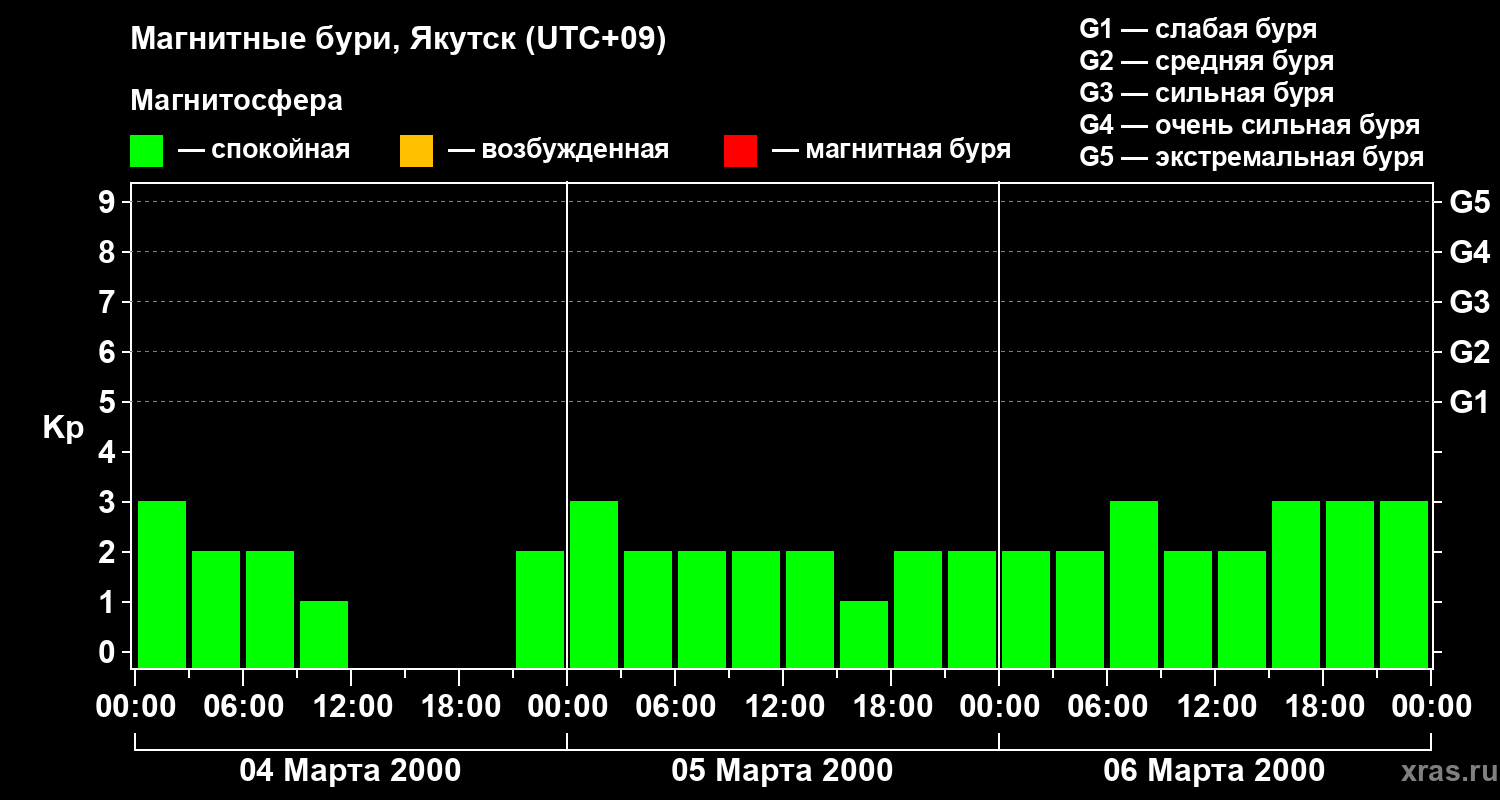Click the G1 label on right axis
1500x800 pixels.
click(x=1469, y=403)
